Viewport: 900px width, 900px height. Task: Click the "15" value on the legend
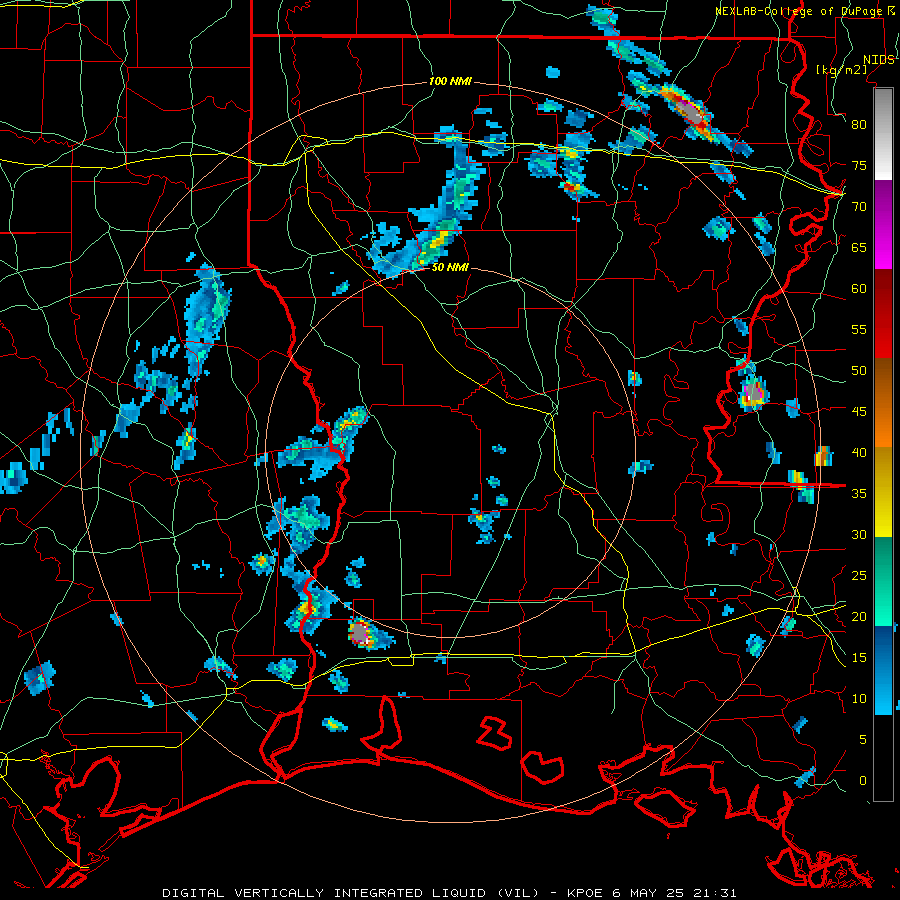point(859,658)
